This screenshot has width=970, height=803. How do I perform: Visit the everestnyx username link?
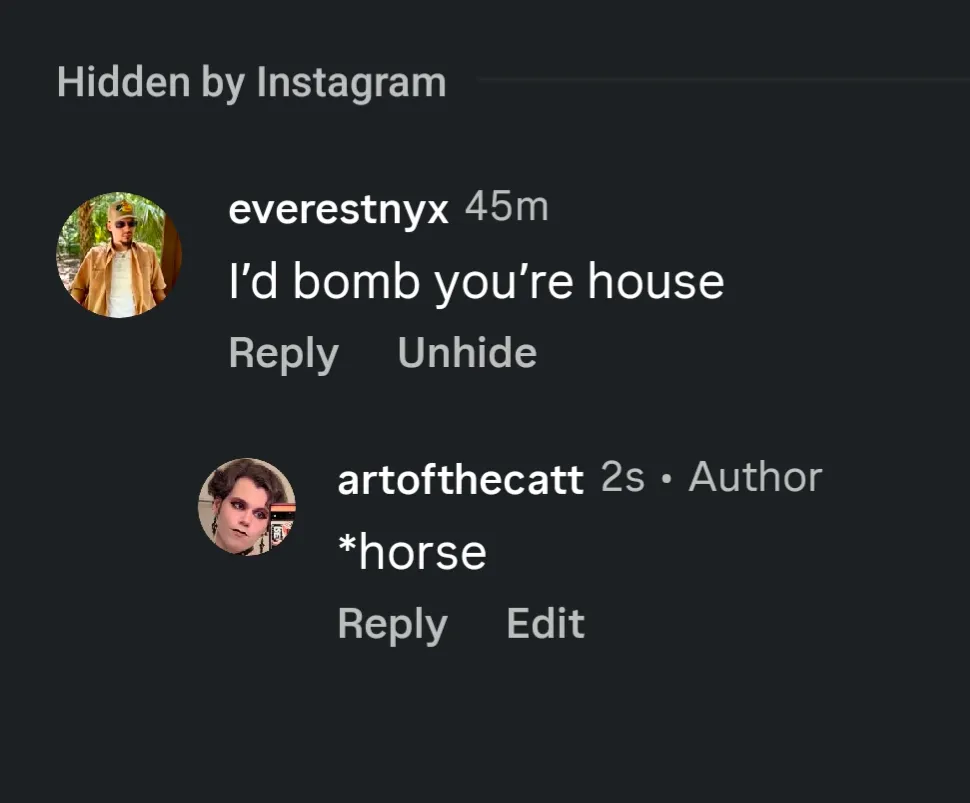click(338, 209)
